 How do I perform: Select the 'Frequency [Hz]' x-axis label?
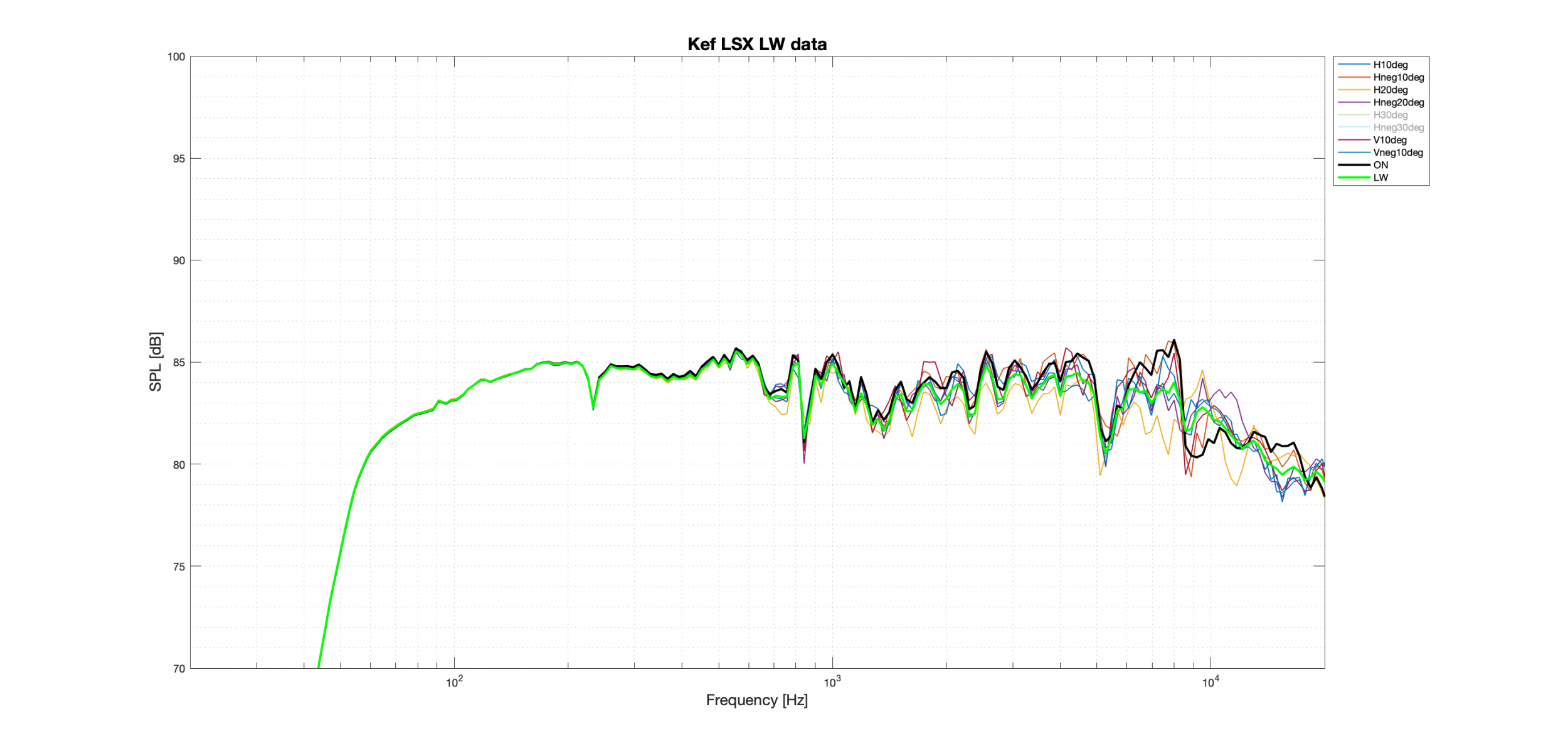757,700
